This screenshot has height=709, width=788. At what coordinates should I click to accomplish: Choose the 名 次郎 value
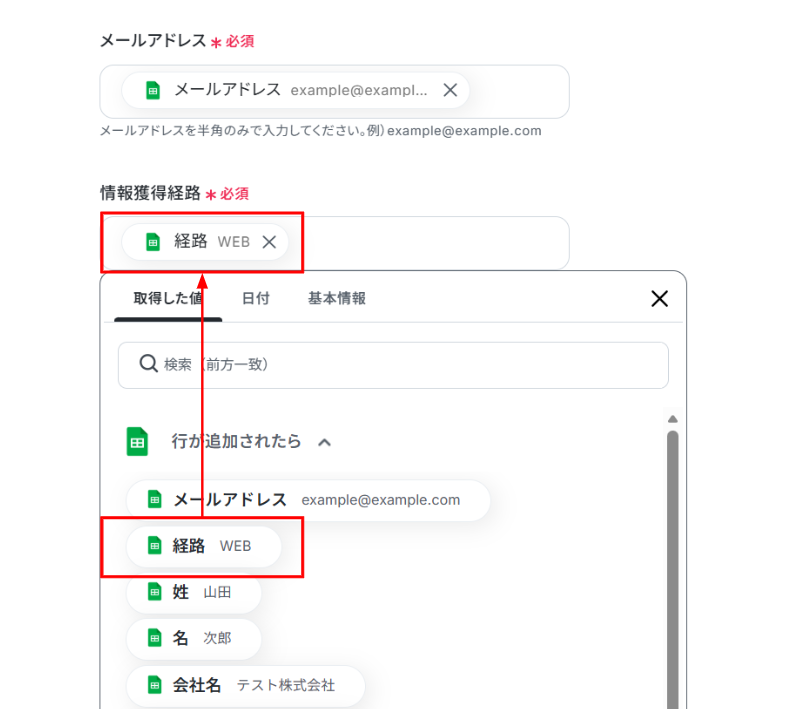coord(193,638)
